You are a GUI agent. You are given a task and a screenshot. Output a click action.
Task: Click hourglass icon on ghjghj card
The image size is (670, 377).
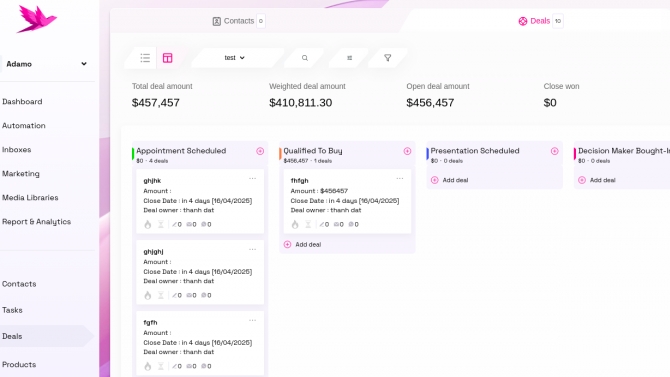tap(161, 295)
